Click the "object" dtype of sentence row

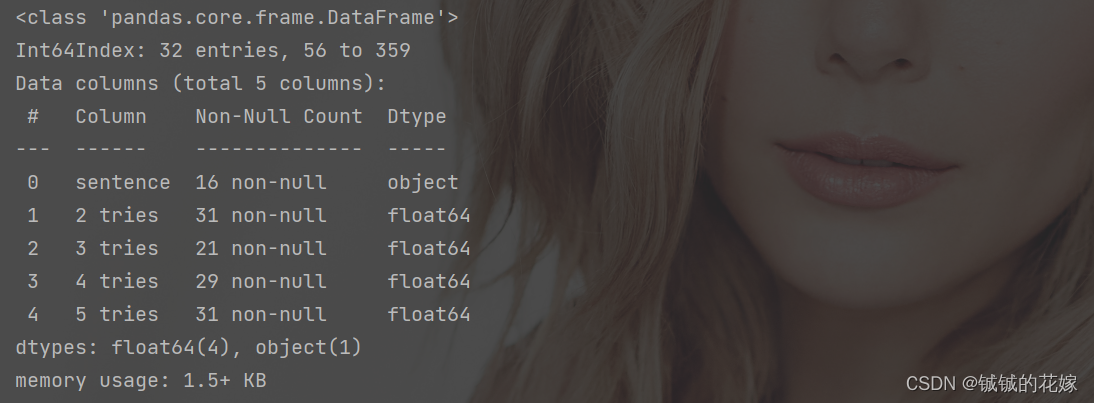423,182
